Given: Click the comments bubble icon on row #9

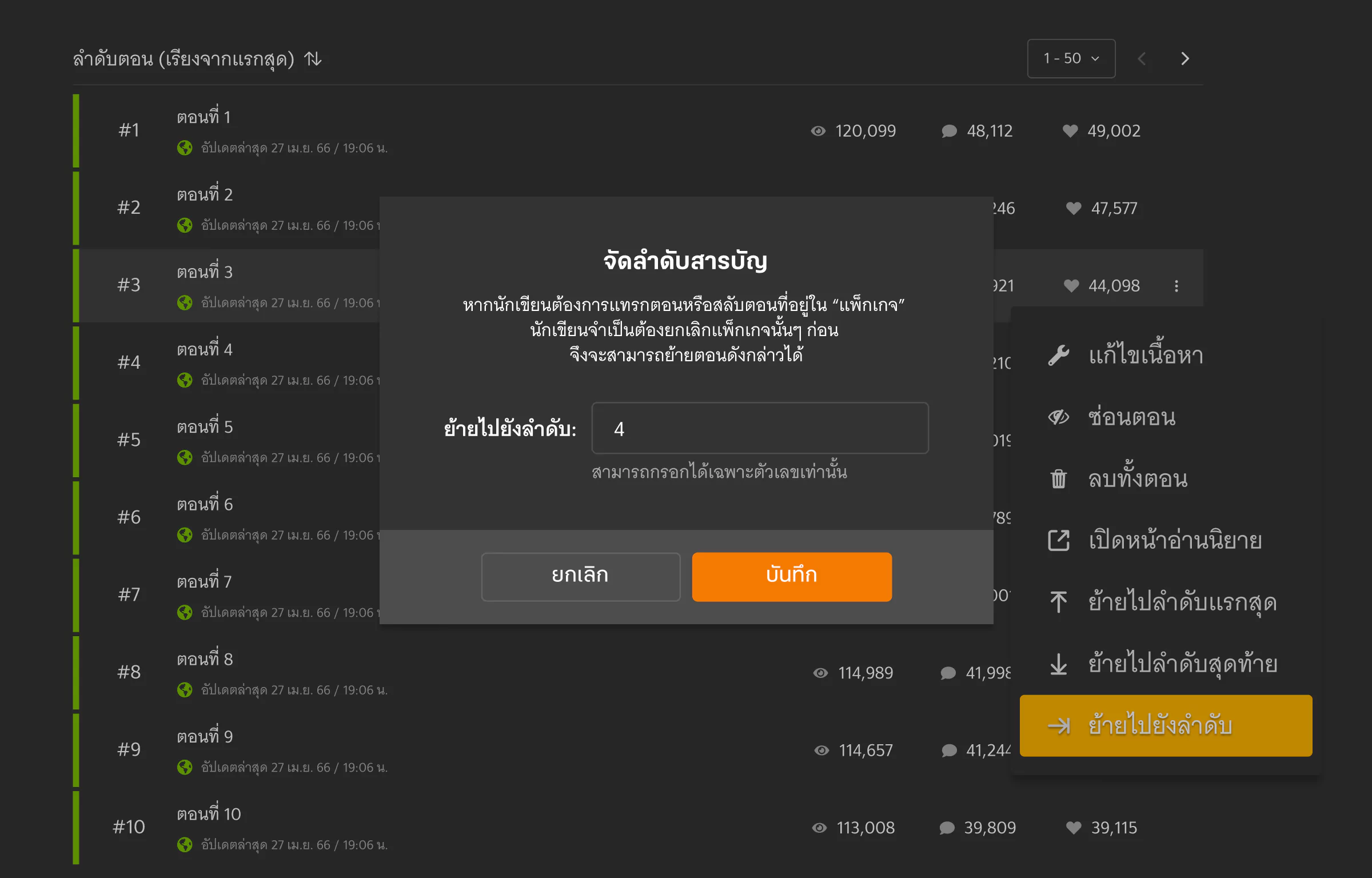Looking at the screenshot, I should [949, 751].
